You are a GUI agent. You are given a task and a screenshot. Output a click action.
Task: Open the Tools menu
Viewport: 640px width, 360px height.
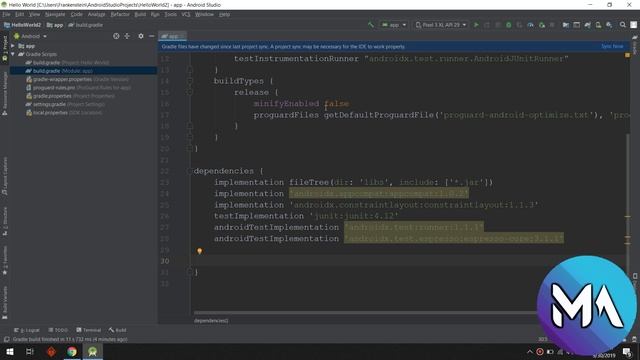(x=171, y=14)
